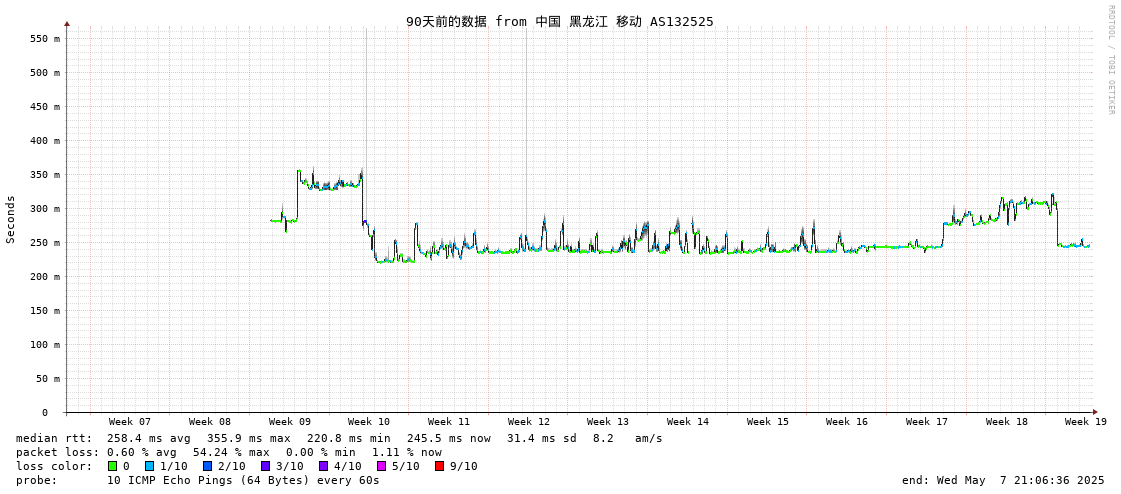Click the light blue 1/10 loss swatch
This screenshot has height=494, width=1121.
point(149,466)
